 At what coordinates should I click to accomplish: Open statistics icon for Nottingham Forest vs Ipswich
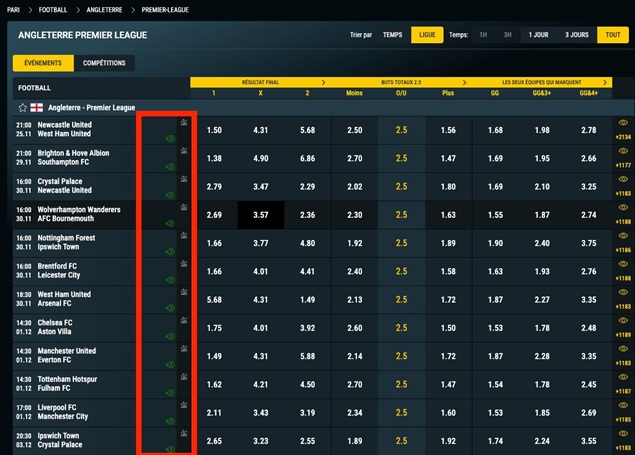coord(184,236)
